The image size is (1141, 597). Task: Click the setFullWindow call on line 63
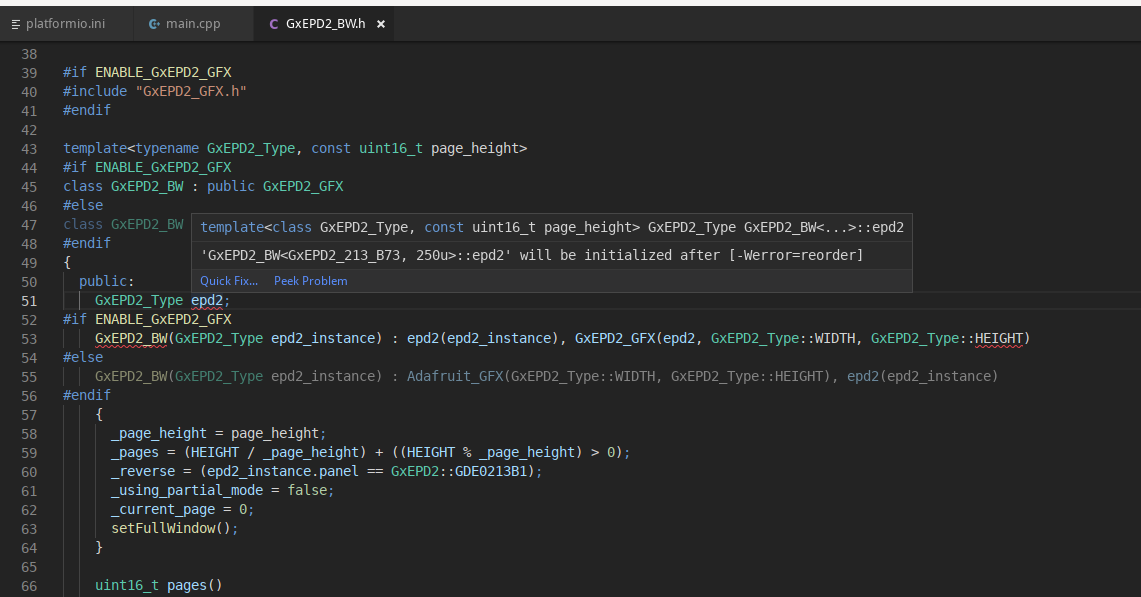[170, 529]
